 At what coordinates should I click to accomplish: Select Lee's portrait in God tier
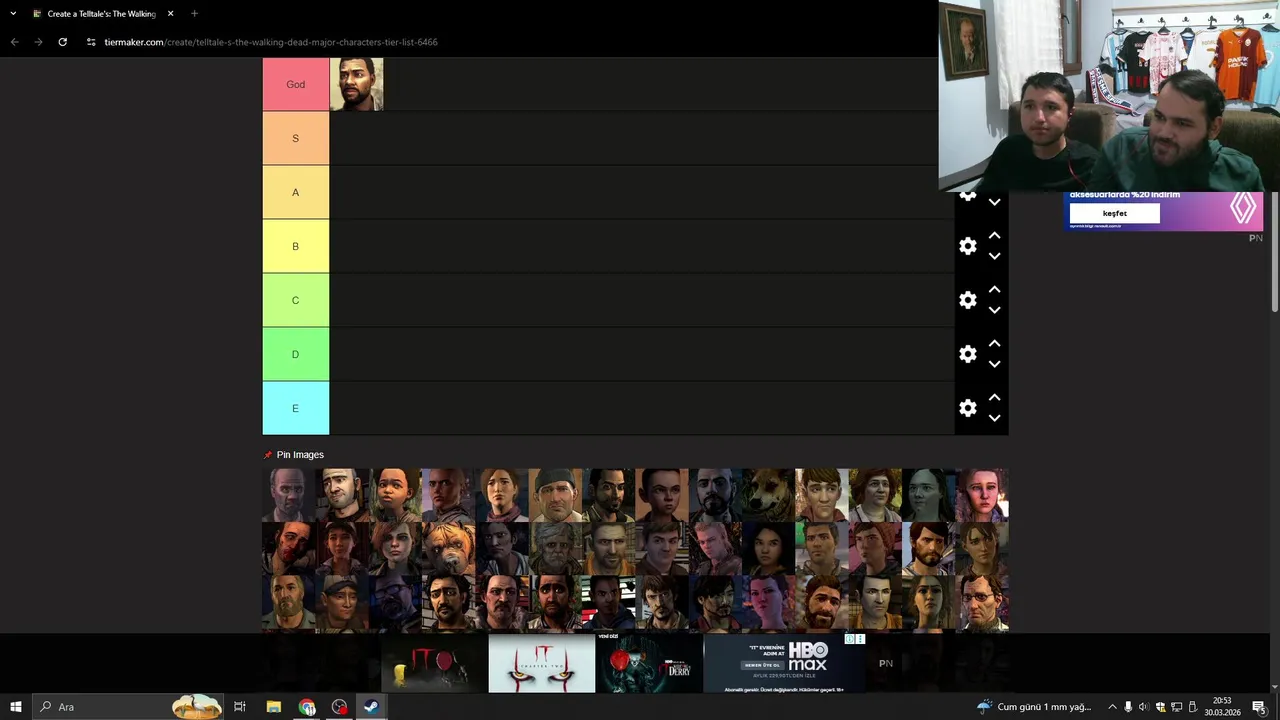[x=357, y=84]
